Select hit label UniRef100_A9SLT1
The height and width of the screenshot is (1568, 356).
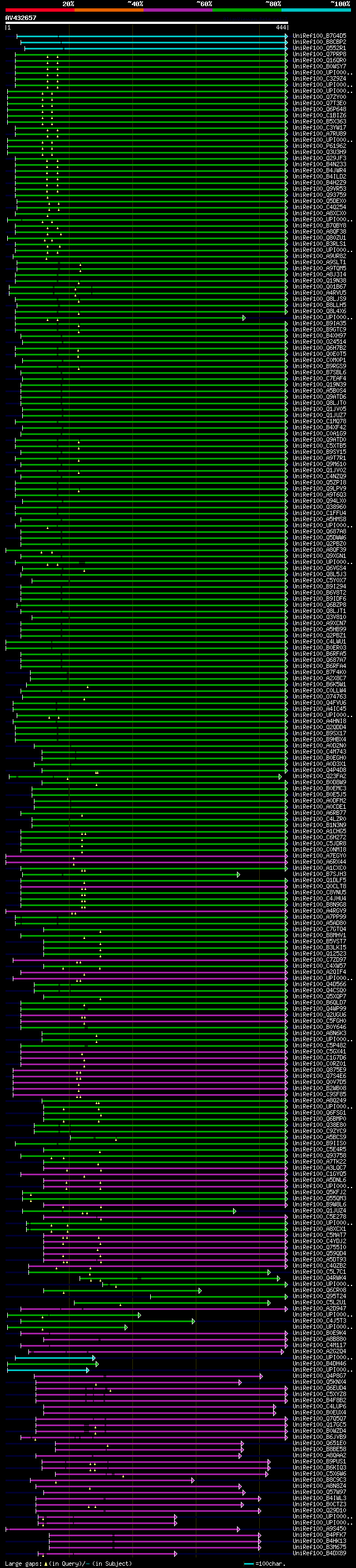pyautogui.click(x=319, y=263)
